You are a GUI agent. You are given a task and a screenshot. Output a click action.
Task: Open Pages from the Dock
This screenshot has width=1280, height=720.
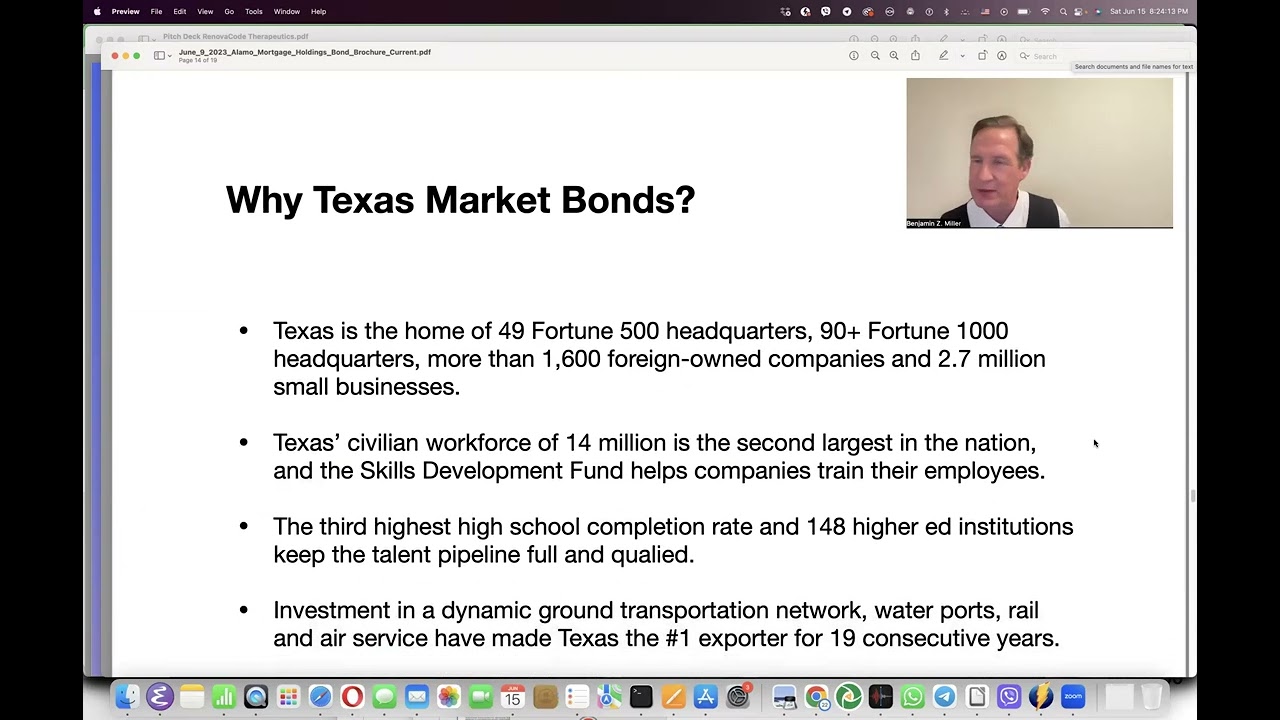(673, 697)
